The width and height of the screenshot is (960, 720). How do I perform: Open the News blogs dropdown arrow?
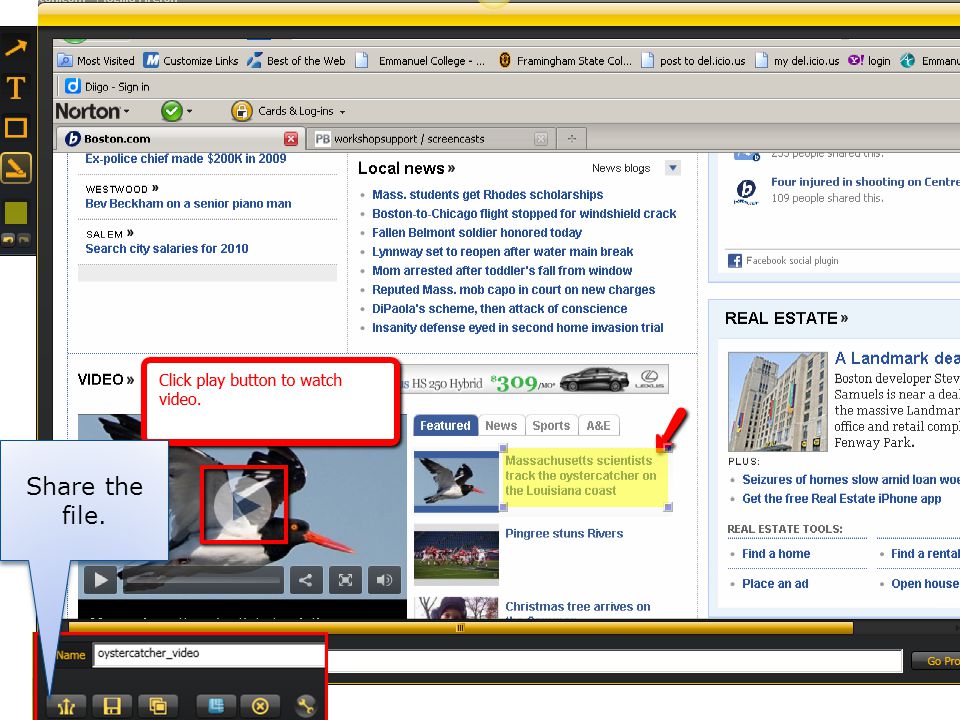tap(673, 168)
